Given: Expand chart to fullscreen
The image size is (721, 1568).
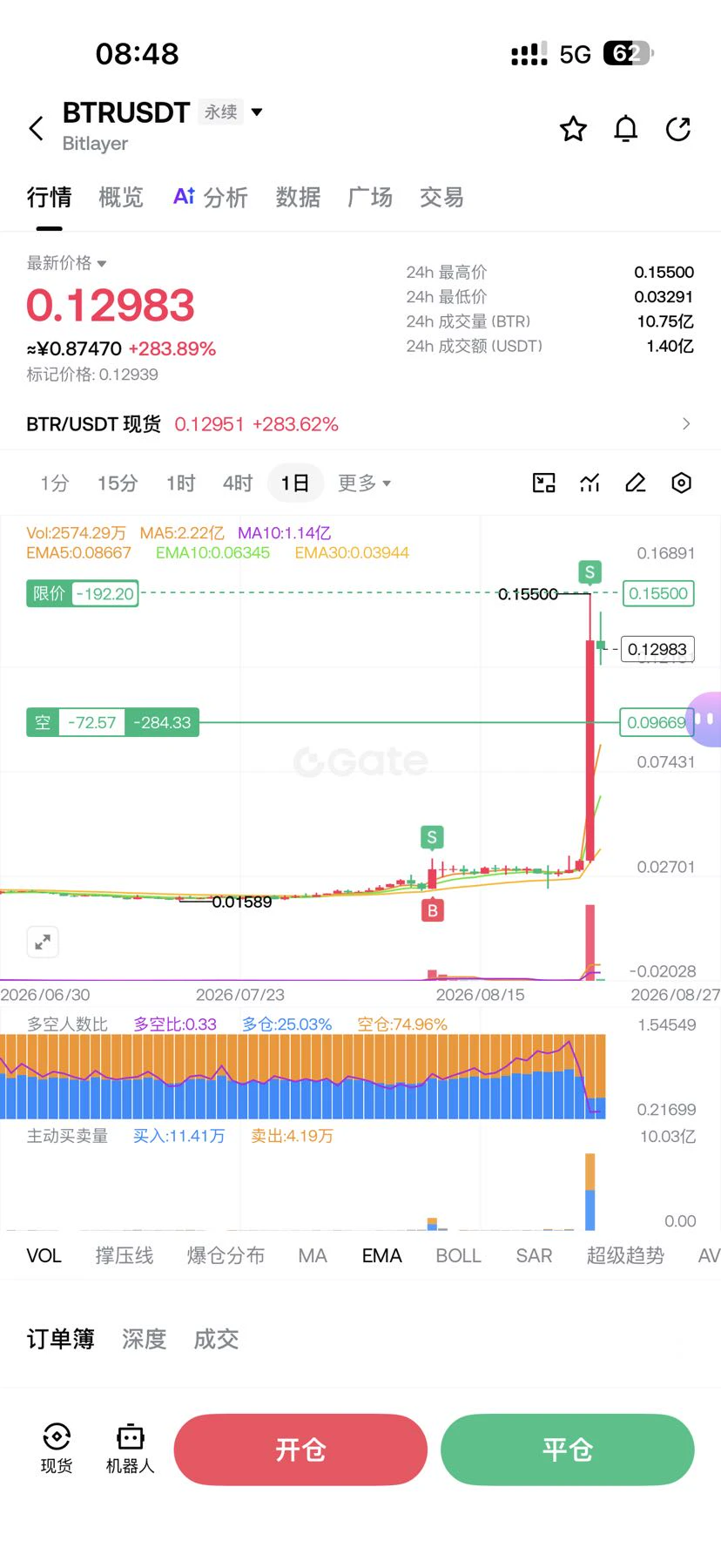Looking at the screenshot, I should [x=42, y=942].
